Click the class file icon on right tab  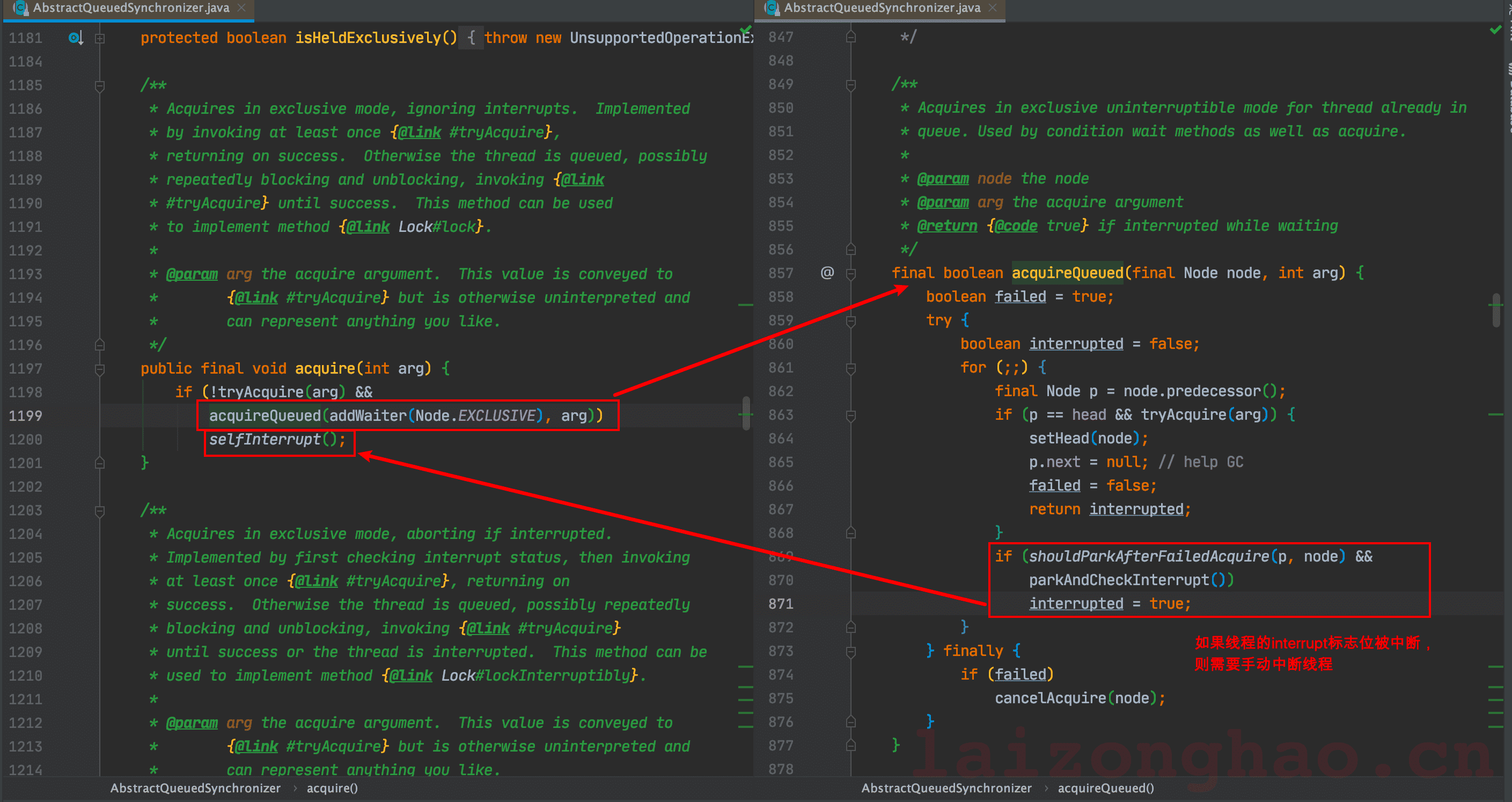(772, 8)
